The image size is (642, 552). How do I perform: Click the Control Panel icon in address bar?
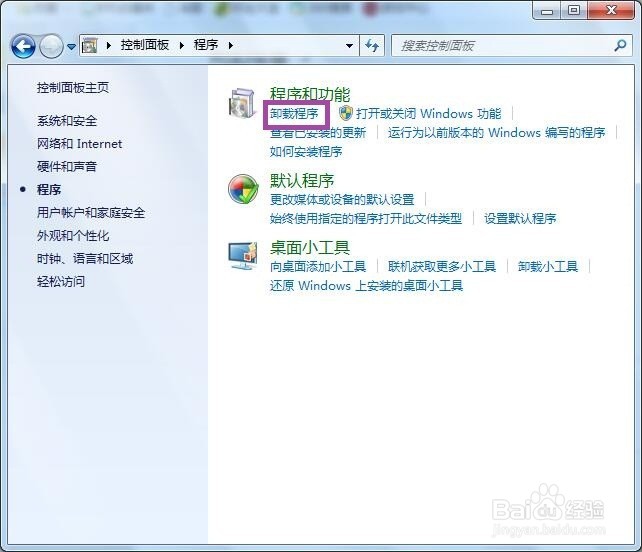[90, 45]
